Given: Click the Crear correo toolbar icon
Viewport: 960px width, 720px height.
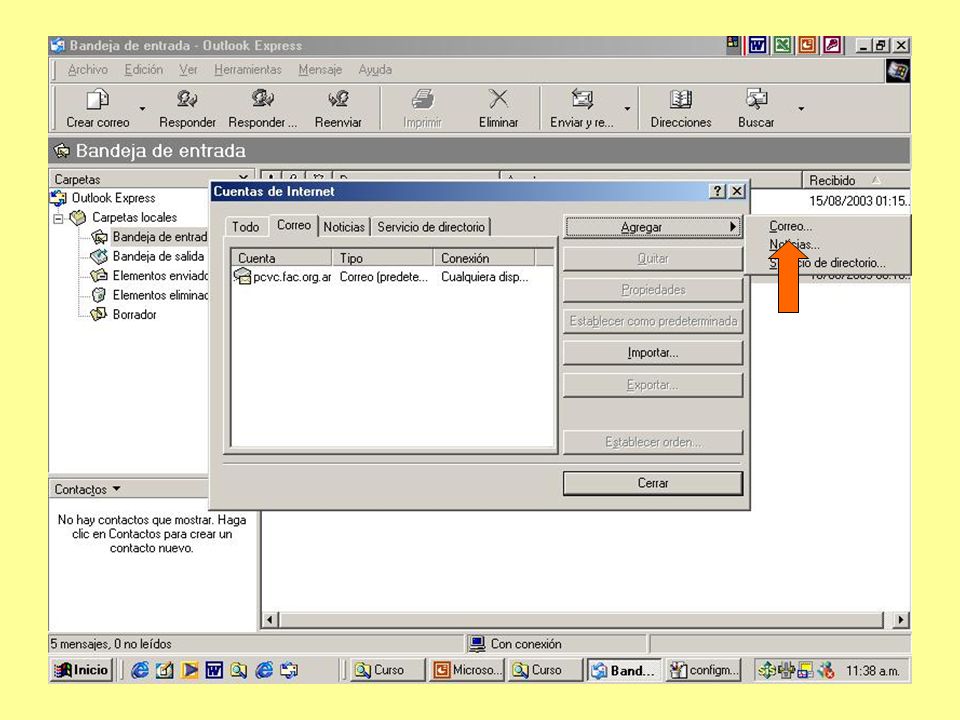Looking at the screenshot, I should click(97, 99).
